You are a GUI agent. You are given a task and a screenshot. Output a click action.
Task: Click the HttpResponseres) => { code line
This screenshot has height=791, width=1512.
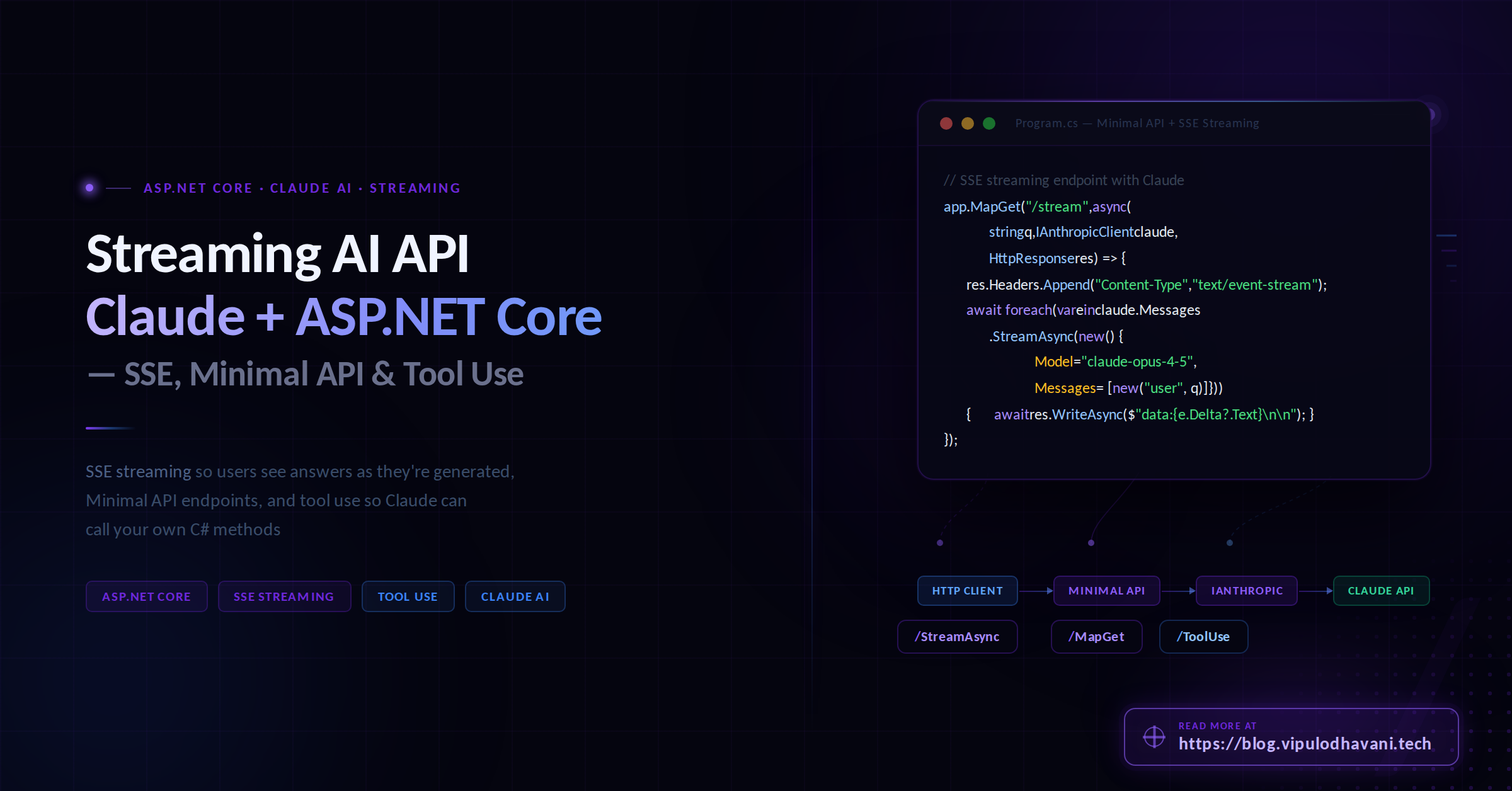point(1057,258)
